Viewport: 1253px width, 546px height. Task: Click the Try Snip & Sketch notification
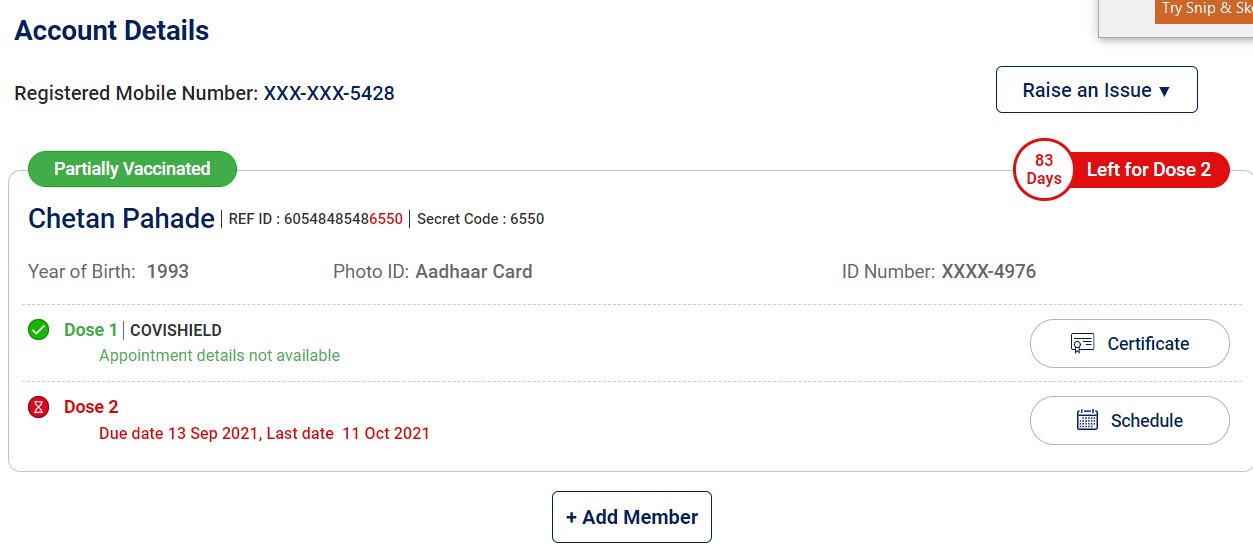[x=1205, y=10]
